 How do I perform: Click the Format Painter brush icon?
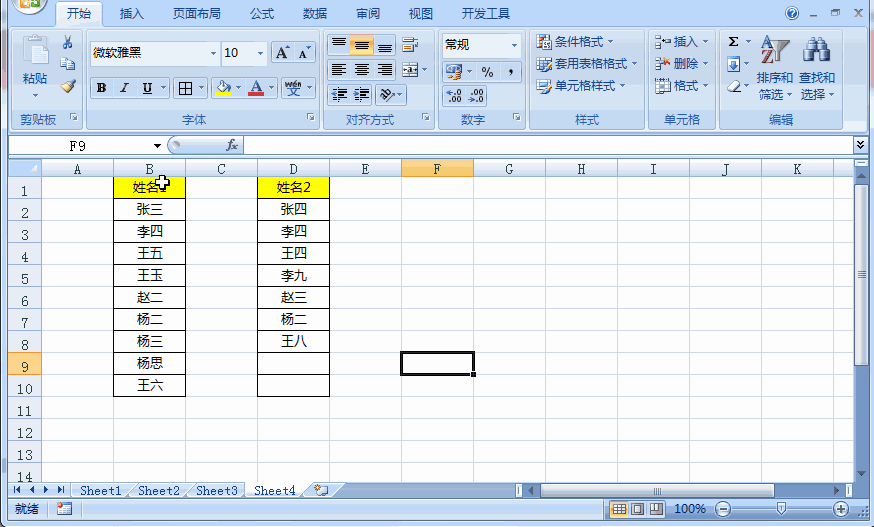pos(68,86)
